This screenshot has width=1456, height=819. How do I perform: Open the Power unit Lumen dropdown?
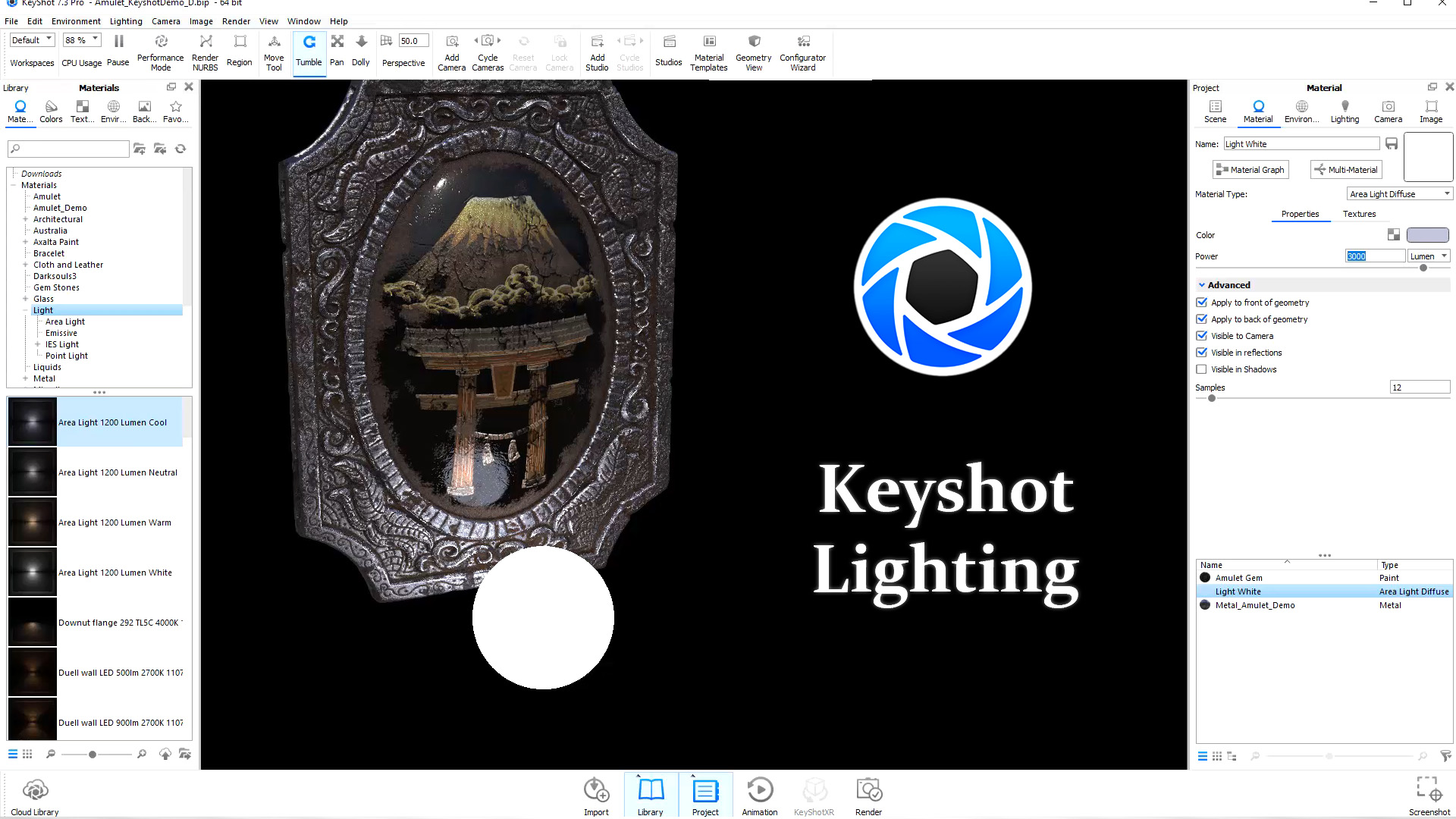point(1429,256)
